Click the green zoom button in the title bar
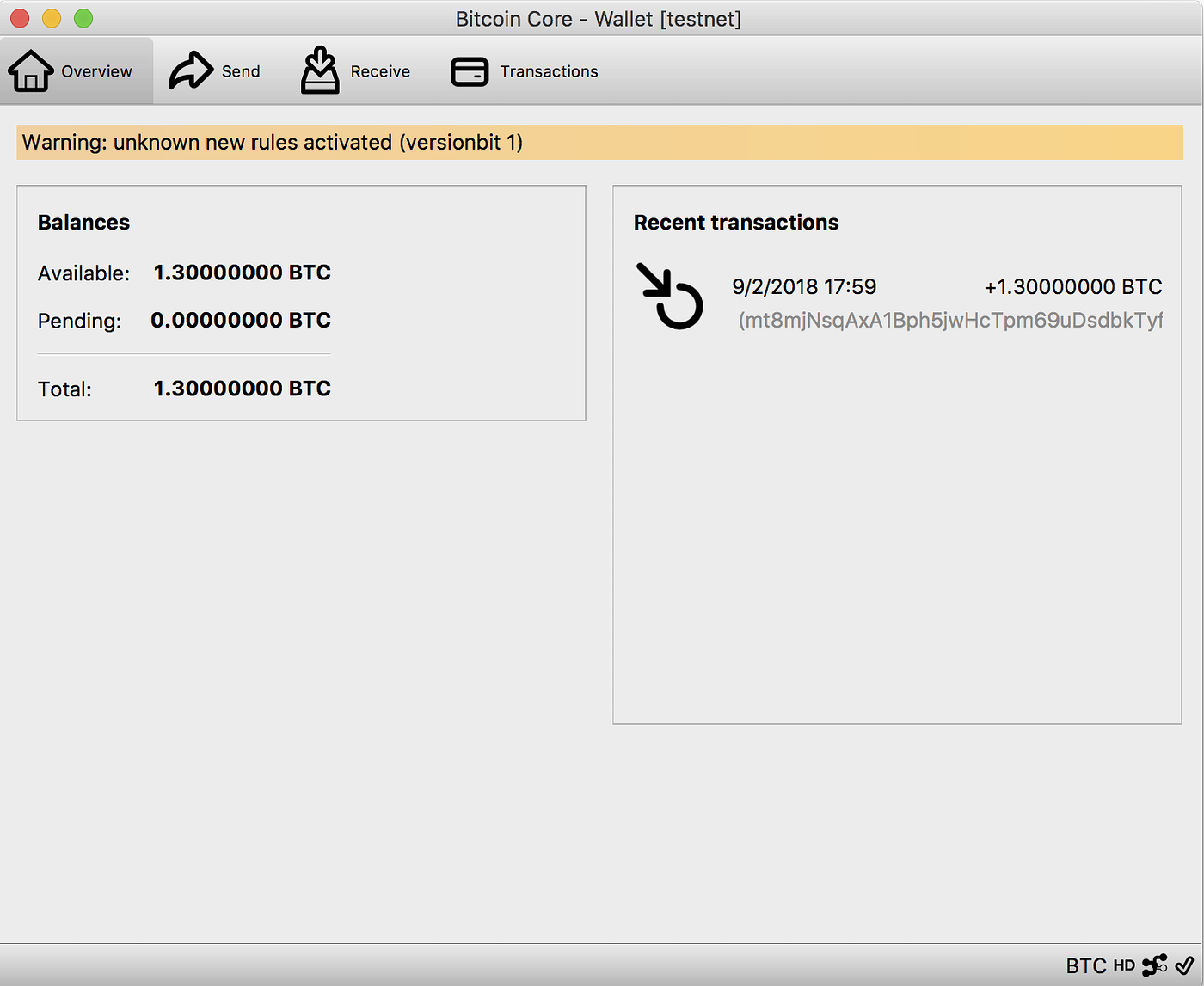 pyautogui.click(x=83, y=17)
